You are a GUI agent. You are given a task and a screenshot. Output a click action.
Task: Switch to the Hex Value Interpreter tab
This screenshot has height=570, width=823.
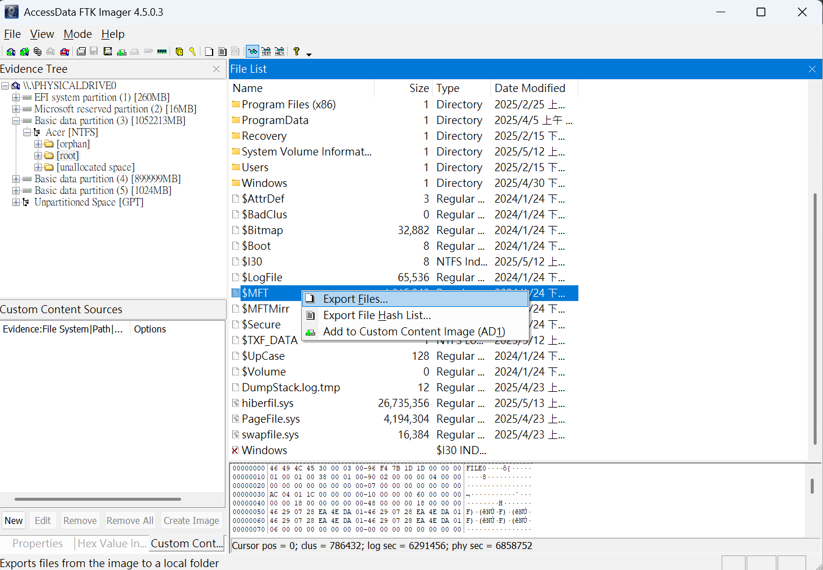point(112,544)
